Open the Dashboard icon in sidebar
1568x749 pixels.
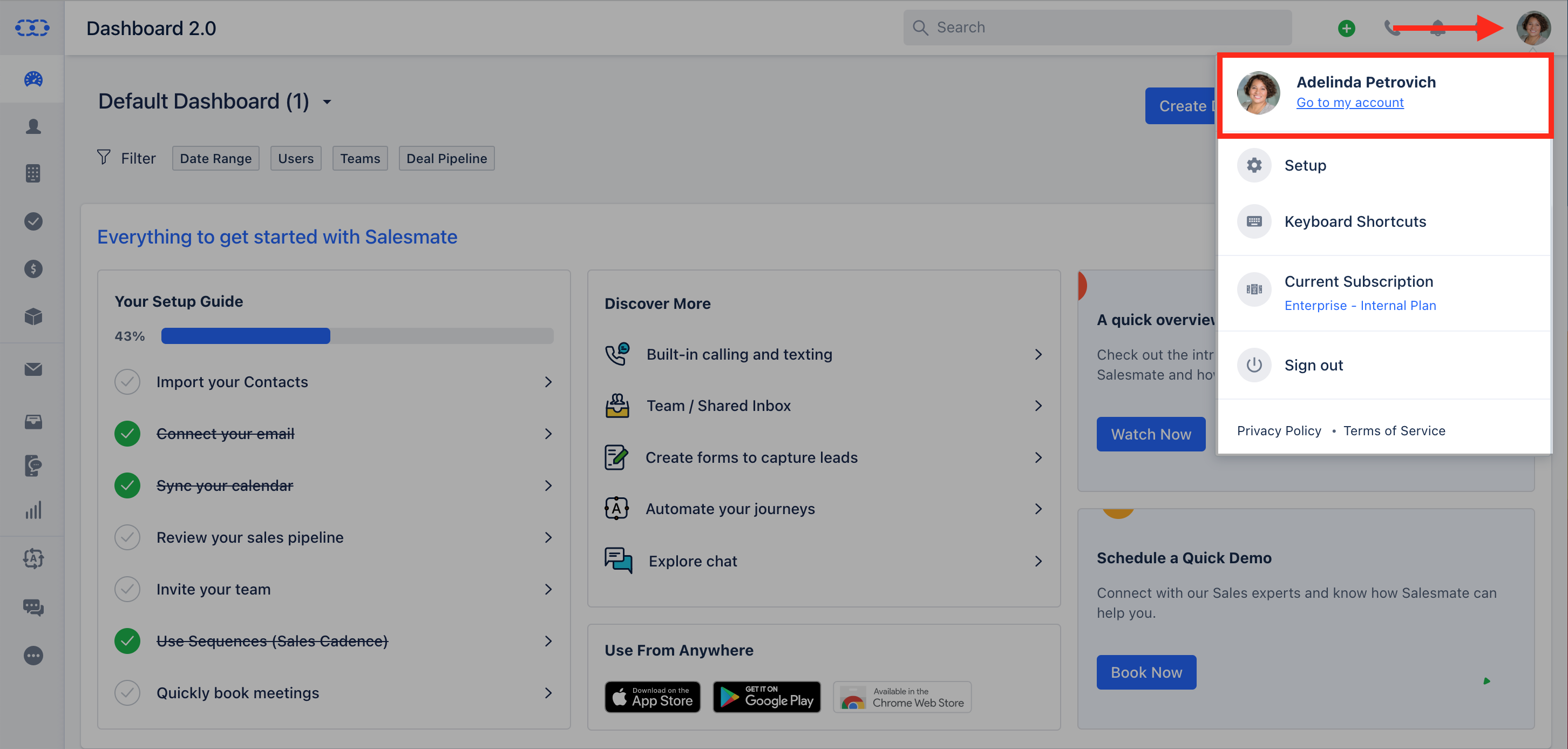pos(33,79)
